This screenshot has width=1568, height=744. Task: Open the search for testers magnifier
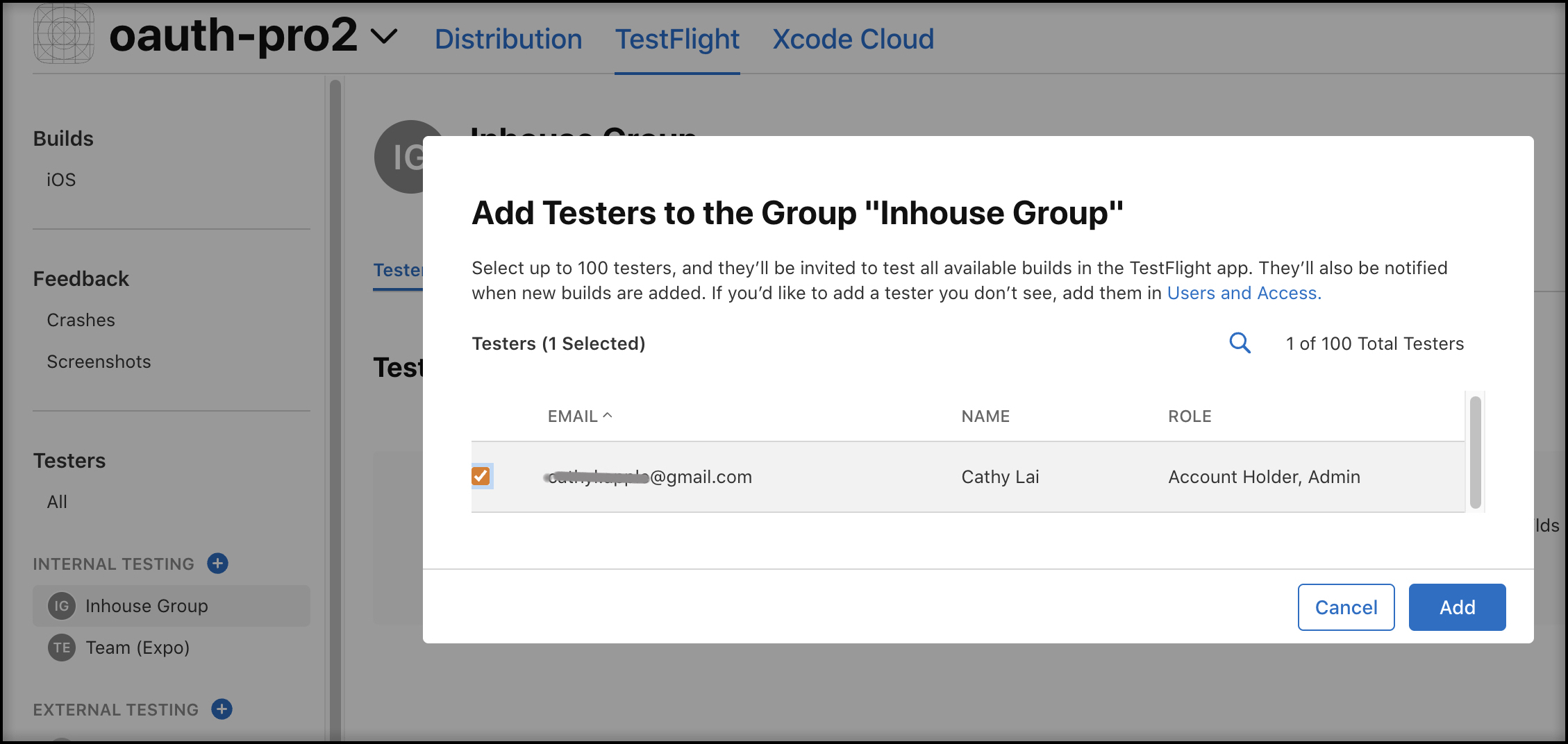[x=1240, y=343]
